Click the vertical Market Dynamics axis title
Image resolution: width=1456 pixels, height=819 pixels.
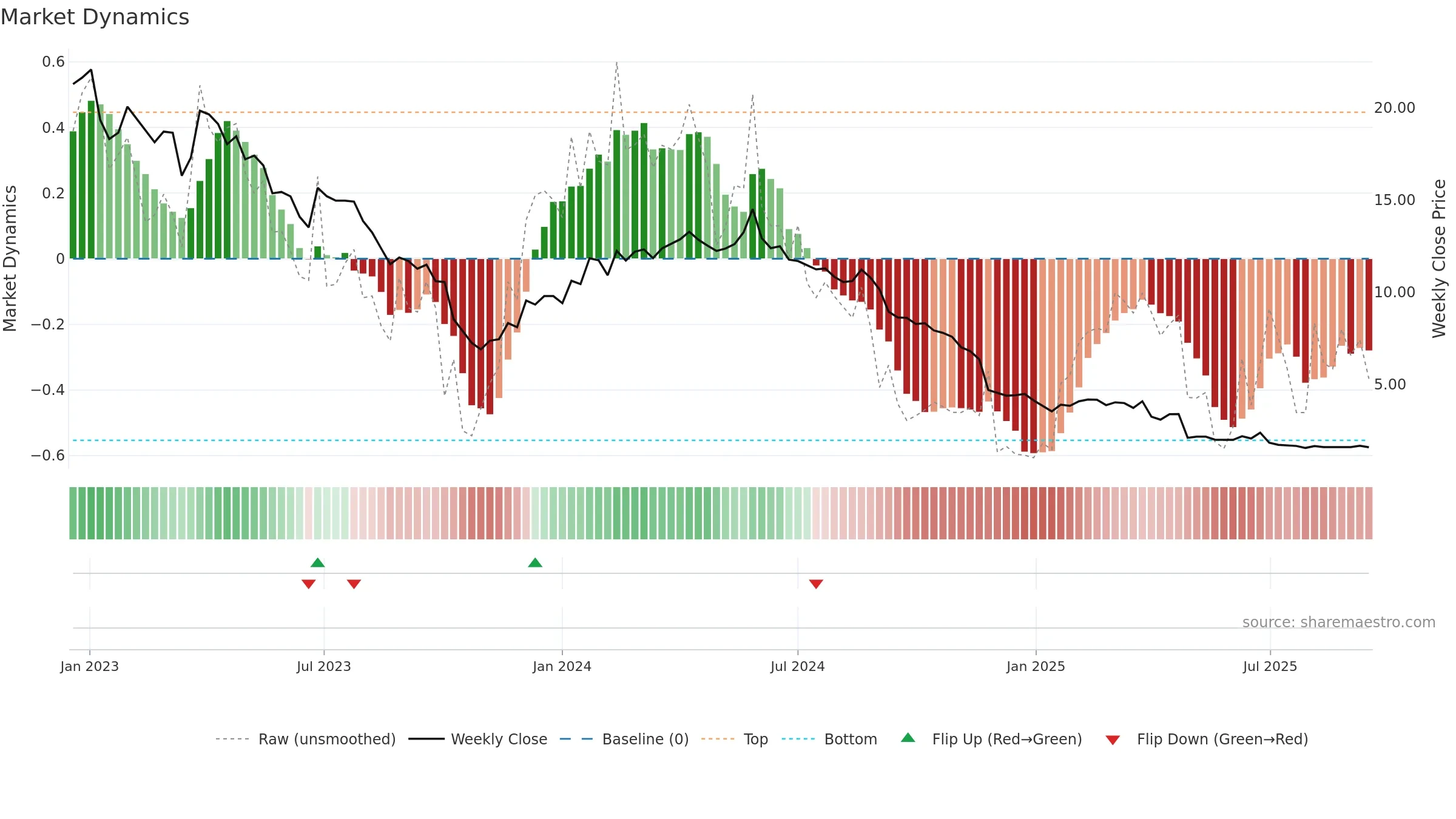click(x=10, y=258)
